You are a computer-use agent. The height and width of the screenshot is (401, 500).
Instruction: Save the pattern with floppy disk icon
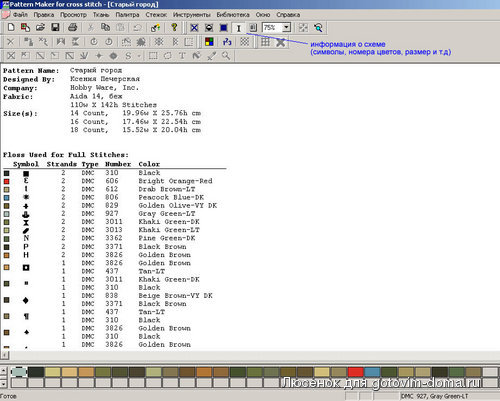click(x=55, y=28)
